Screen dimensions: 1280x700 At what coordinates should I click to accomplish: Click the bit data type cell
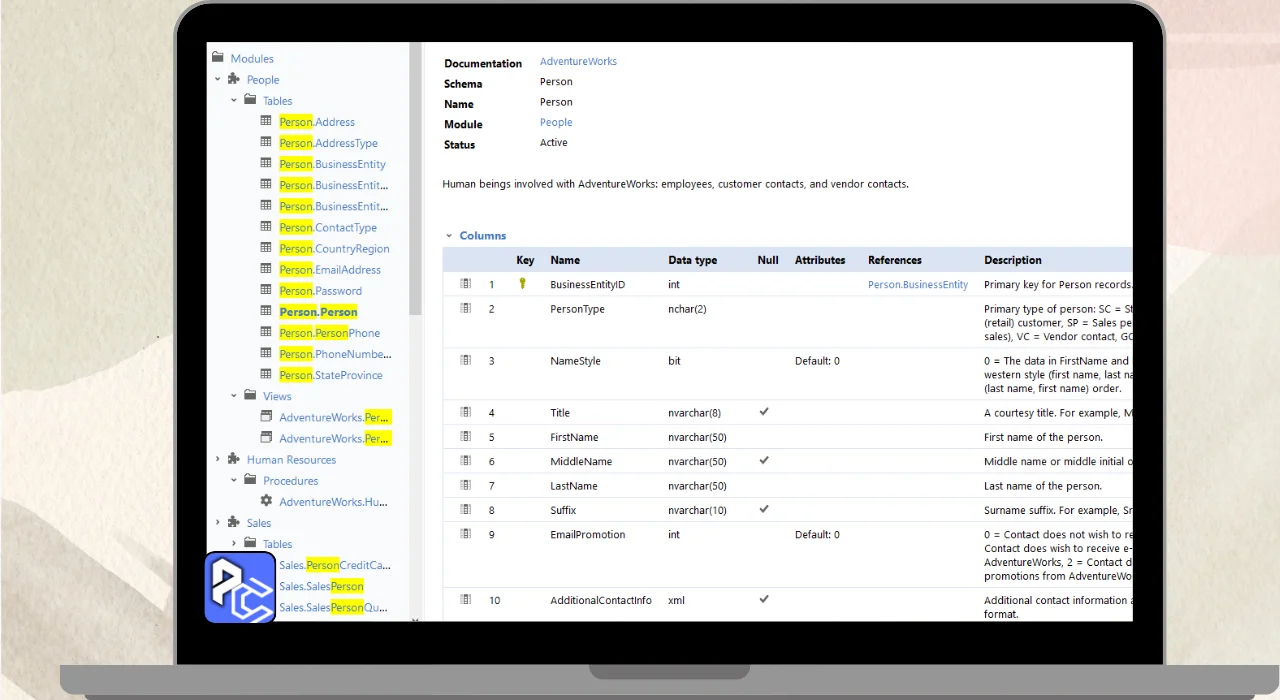pos(673,361)
